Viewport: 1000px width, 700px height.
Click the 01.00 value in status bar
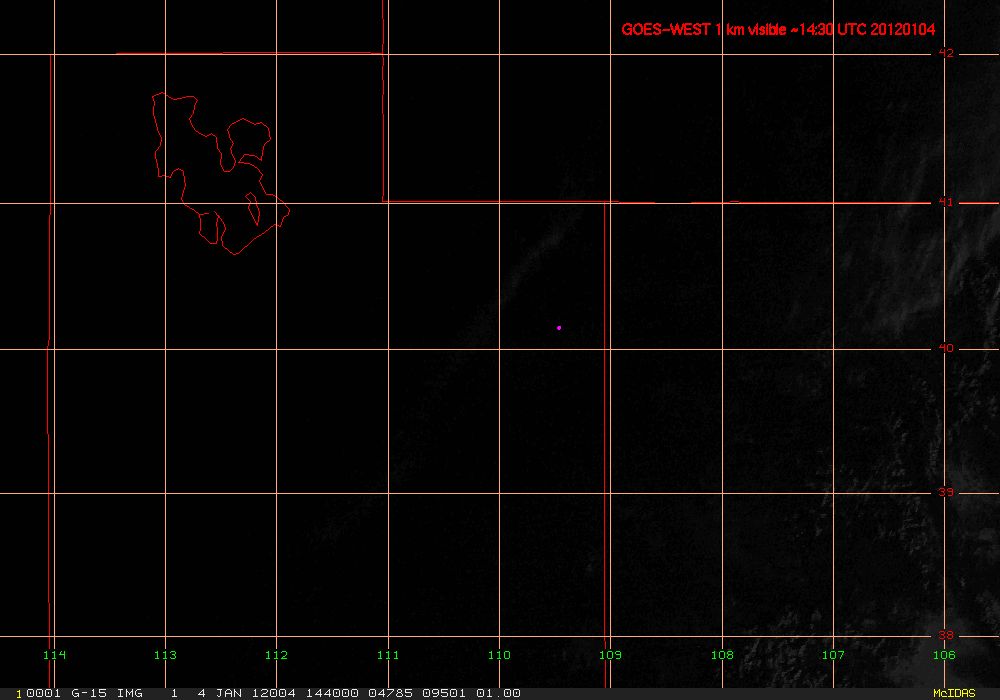[499, 693]
